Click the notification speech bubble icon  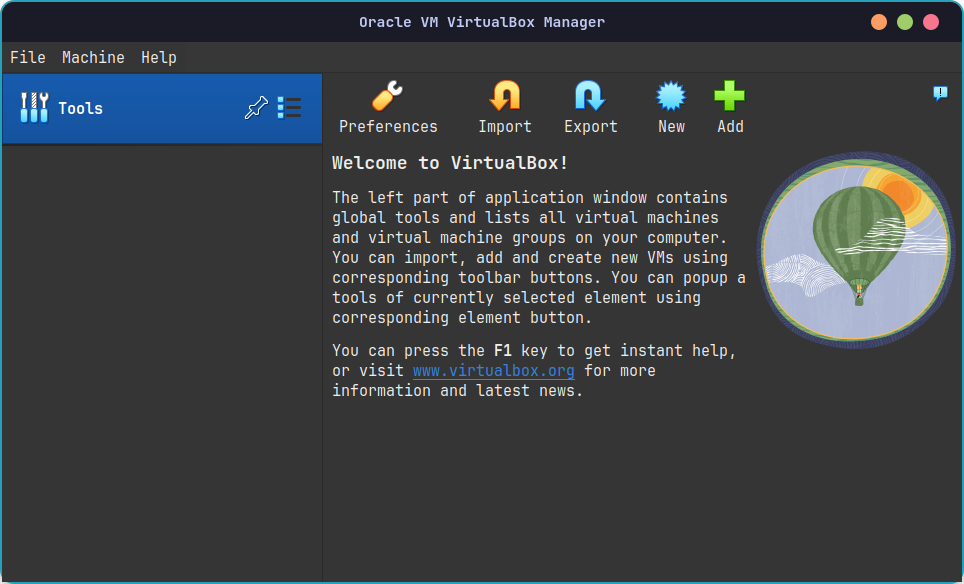tap(939, 93)
